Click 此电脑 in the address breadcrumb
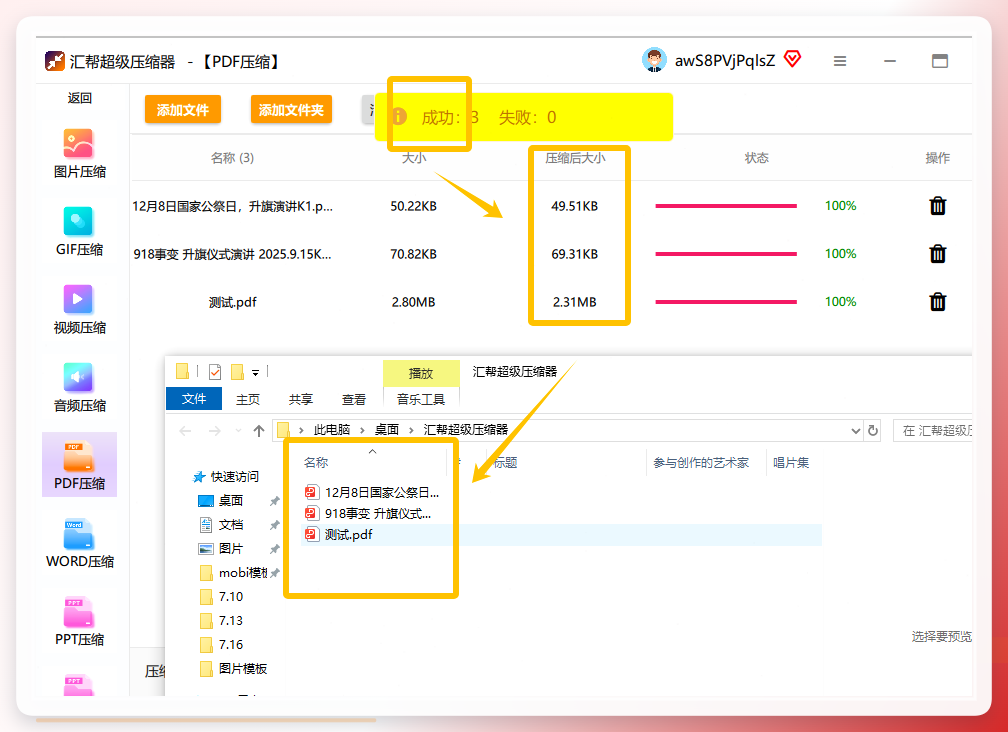The image size is (1008, 732). (332, 430)
